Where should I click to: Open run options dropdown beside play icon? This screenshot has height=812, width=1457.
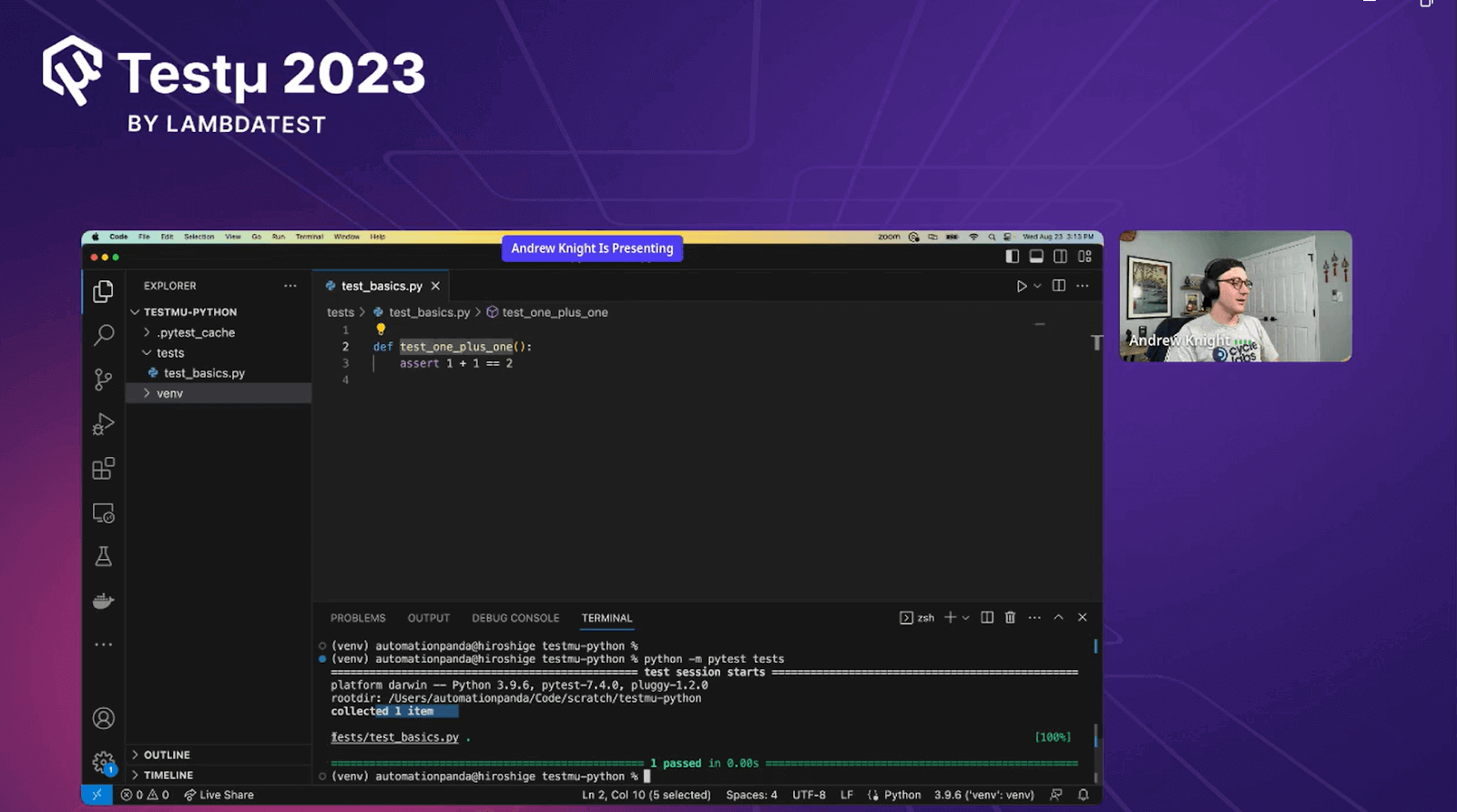[1037, 286]
